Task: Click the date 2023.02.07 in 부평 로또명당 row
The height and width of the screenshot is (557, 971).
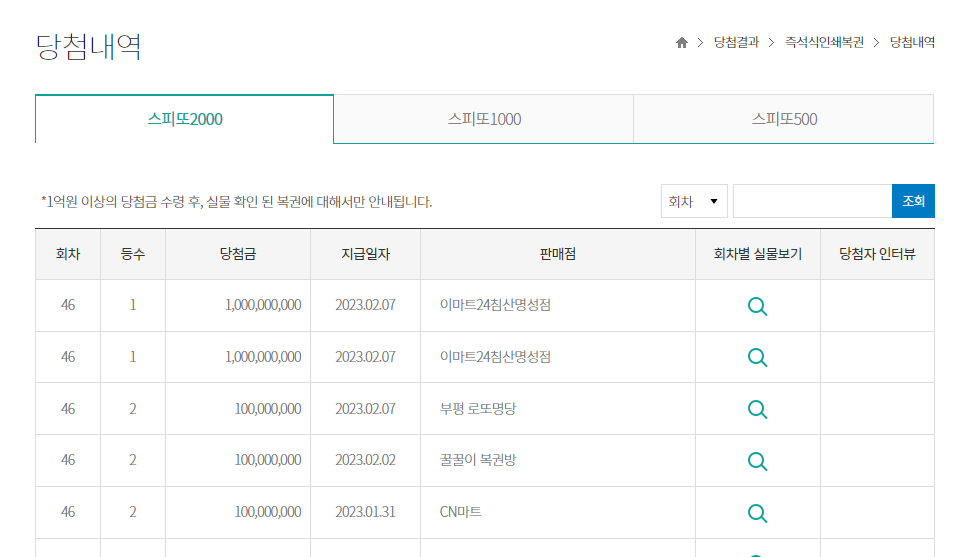Action: (x=365, y=409)
